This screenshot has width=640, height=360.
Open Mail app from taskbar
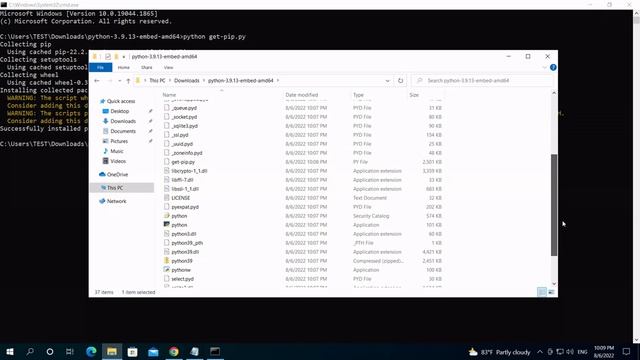tap(153, 351)
